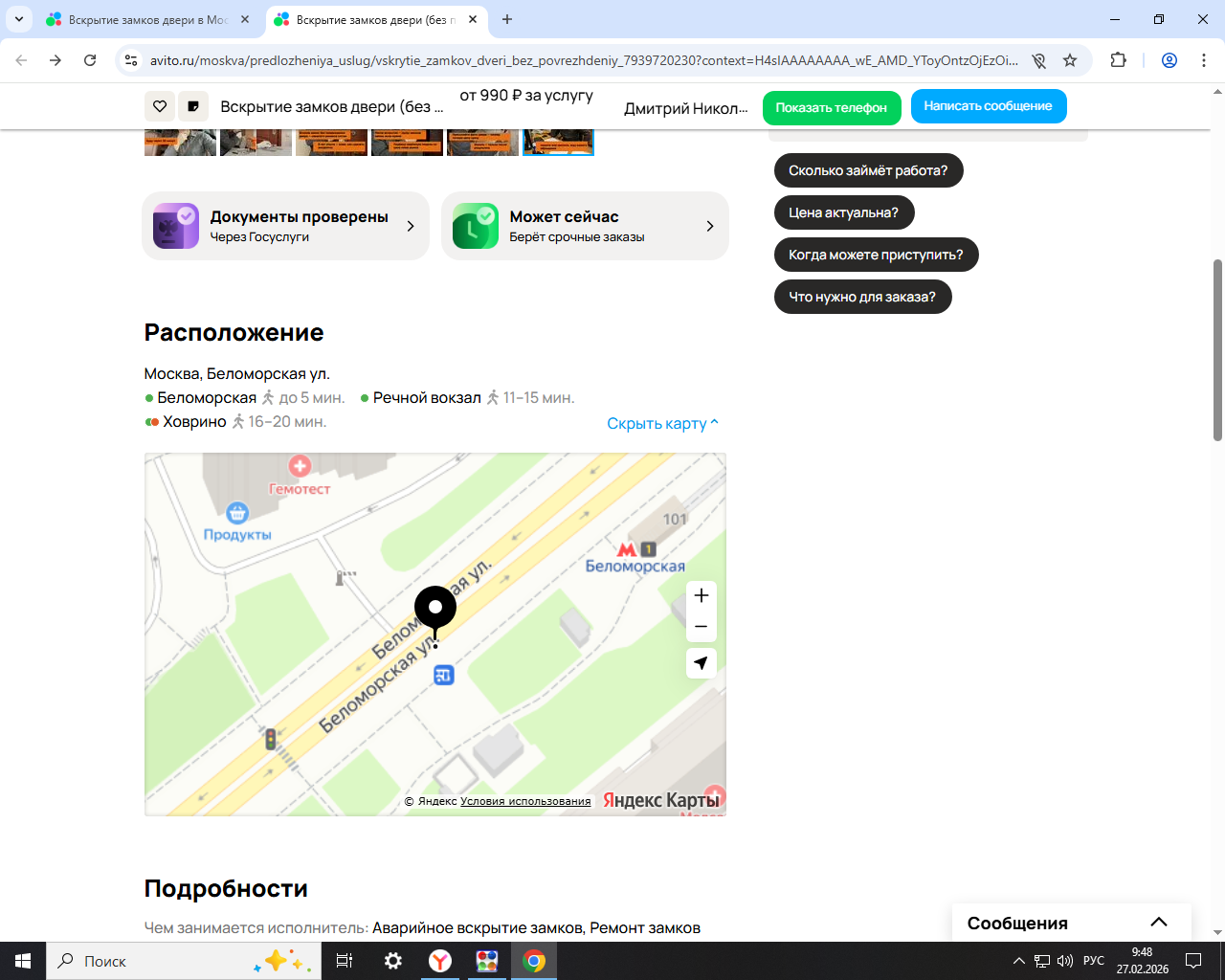Open Условия использования link on map

[525, 801]
